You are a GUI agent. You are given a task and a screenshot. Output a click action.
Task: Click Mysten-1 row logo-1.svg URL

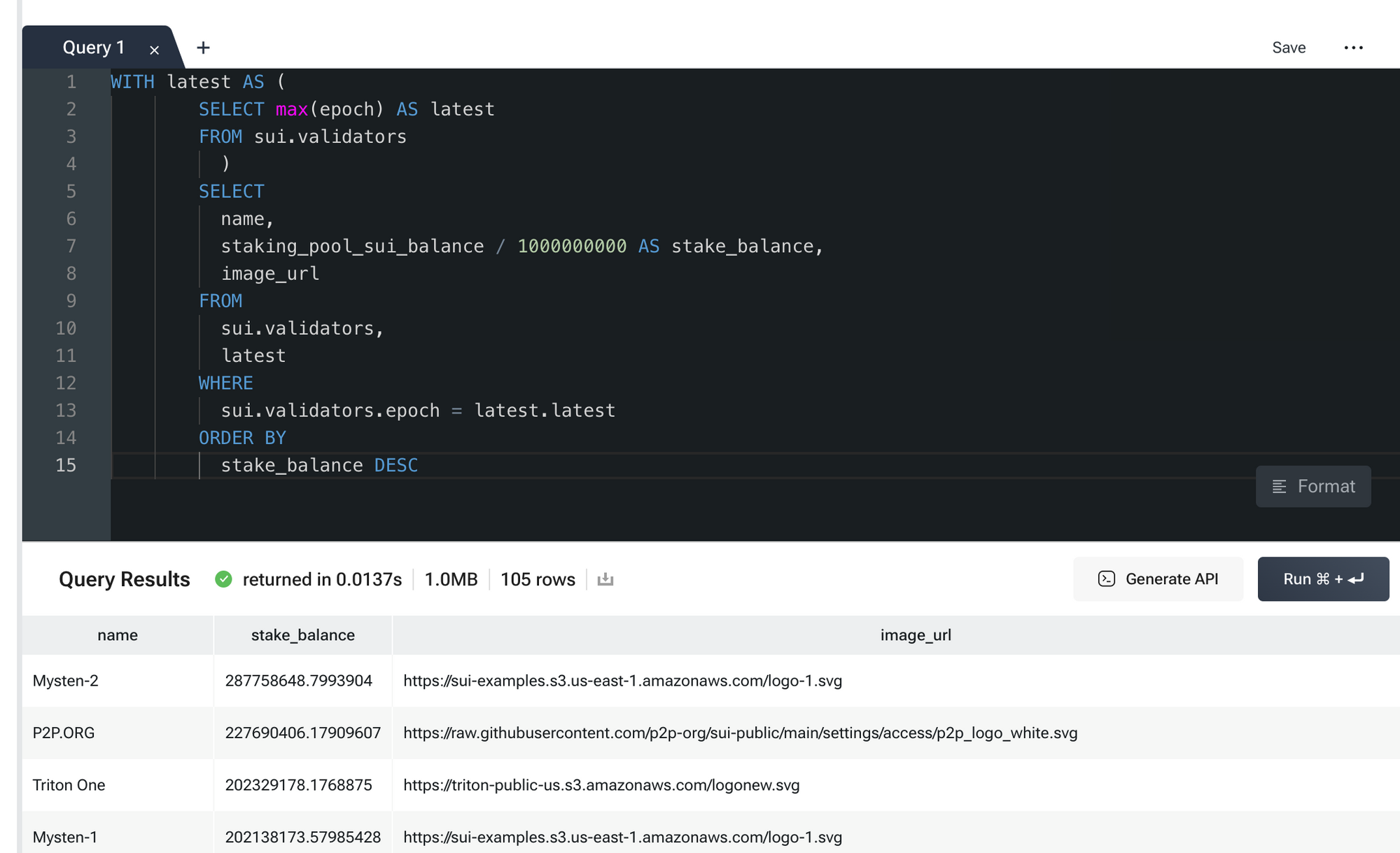[x=623, y=837]
